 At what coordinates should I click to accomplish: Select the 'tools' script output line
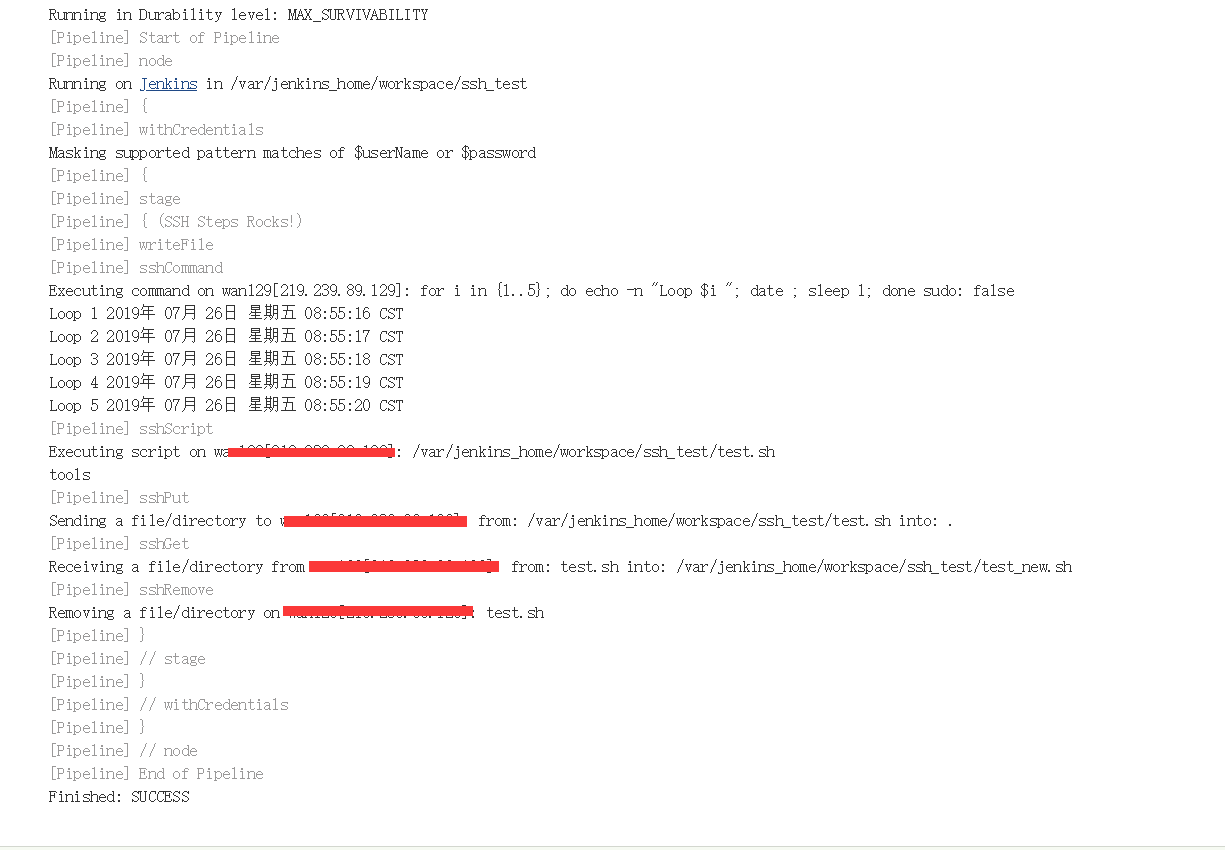[69, 475]
